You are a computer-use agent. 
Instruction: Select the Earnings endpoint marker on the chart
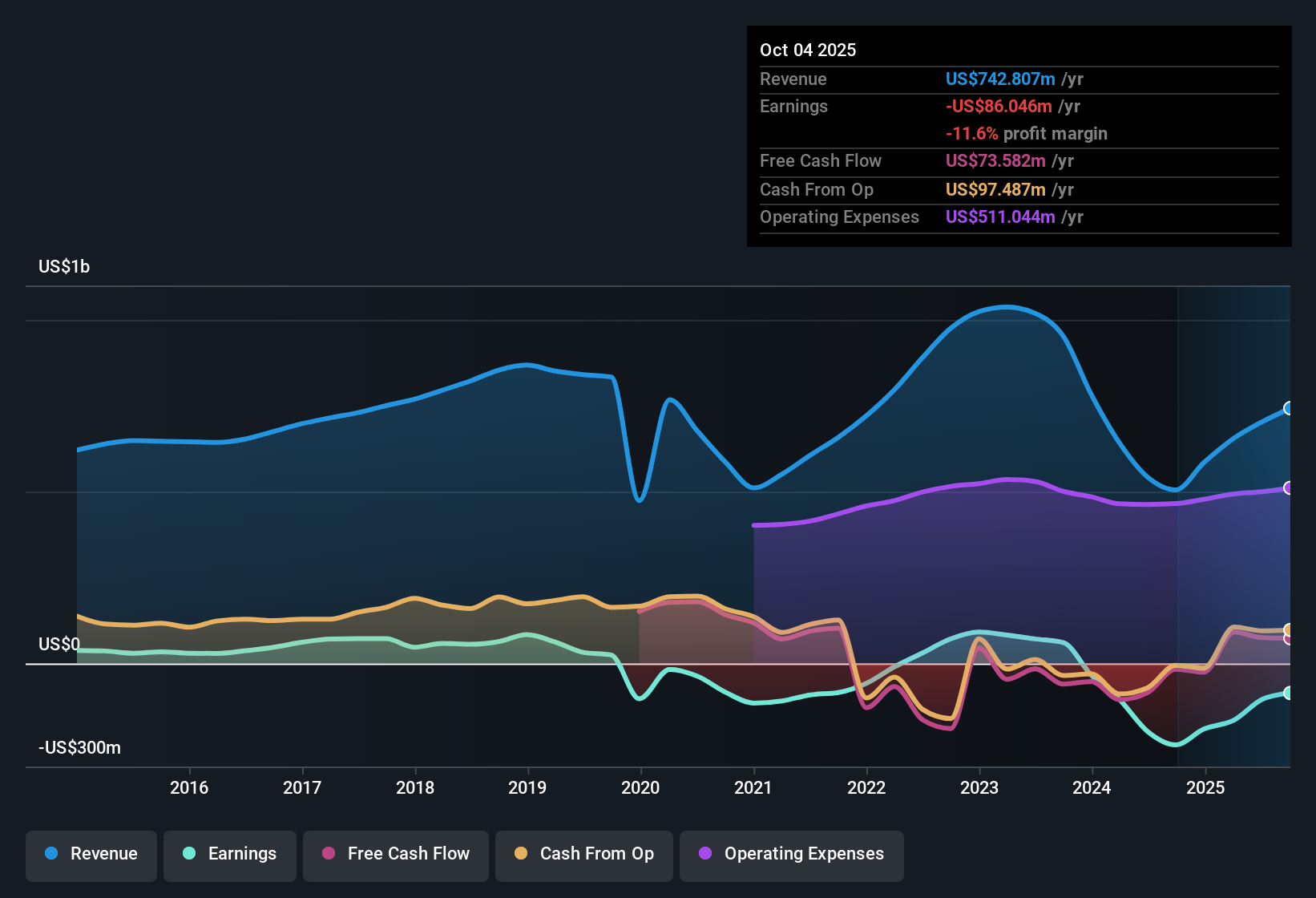click(1288, 693)
